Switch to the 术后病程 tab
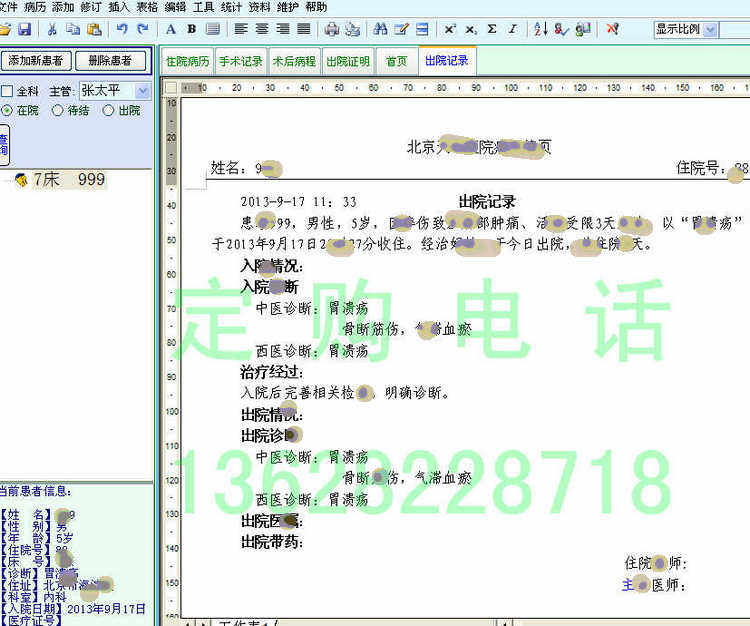This screenshot has width=750, height=626. tap(294, 61)
